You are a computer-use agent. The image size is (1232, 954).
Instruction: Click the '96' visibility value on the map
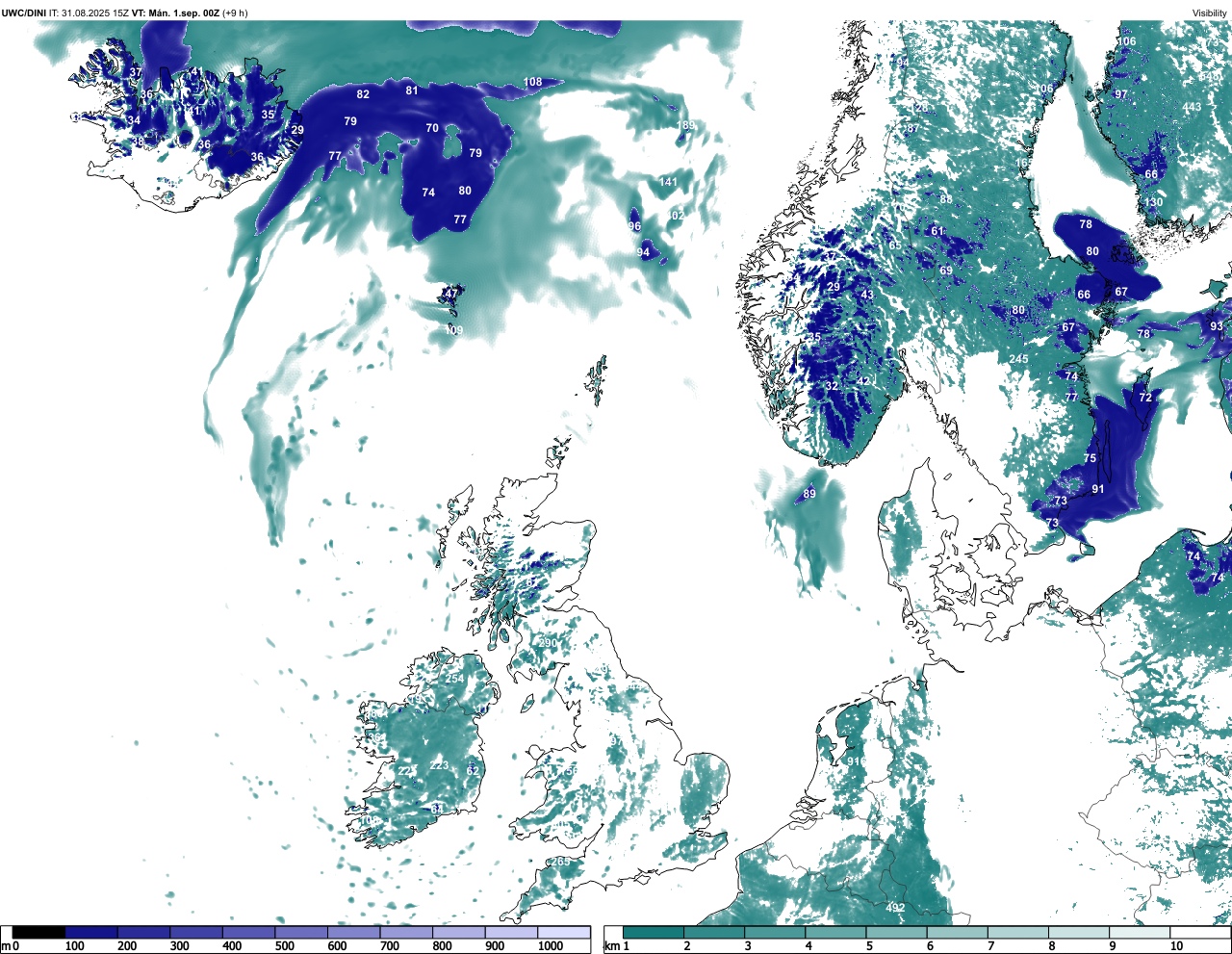point(634,226)
